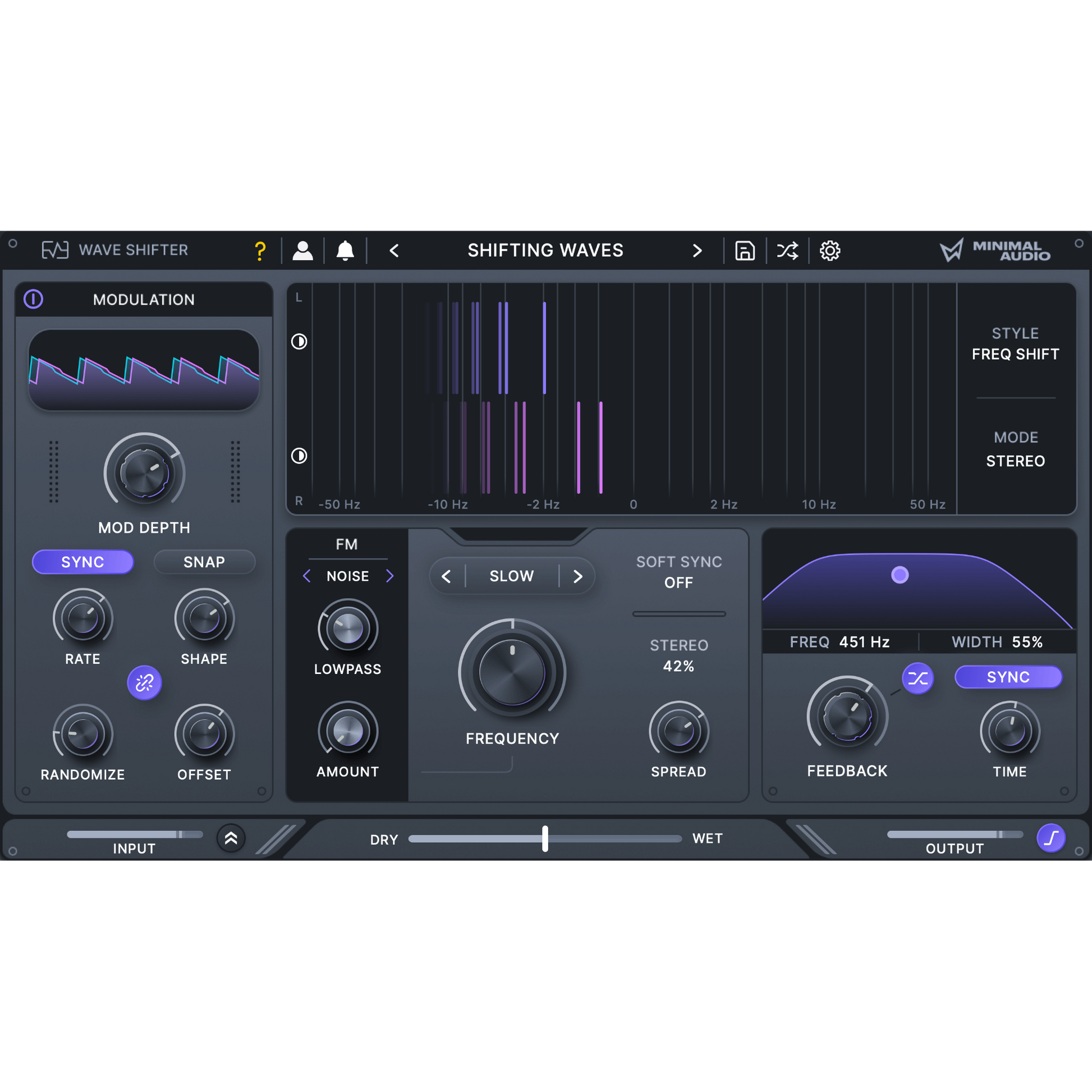Open the notifications bell
This screenshot has width=1092, height=1092.
[x=345, y=250]
